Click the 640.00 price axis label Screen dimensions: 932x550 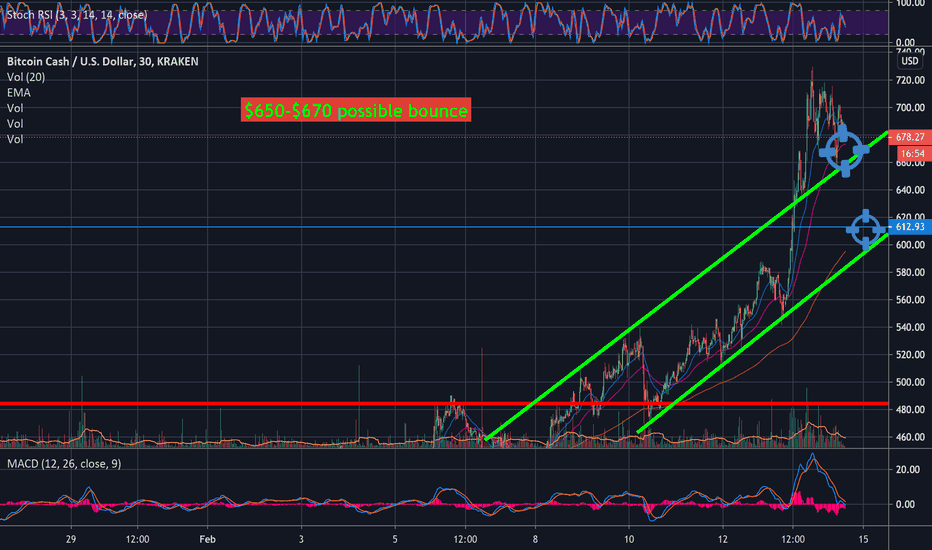(911, 190)
